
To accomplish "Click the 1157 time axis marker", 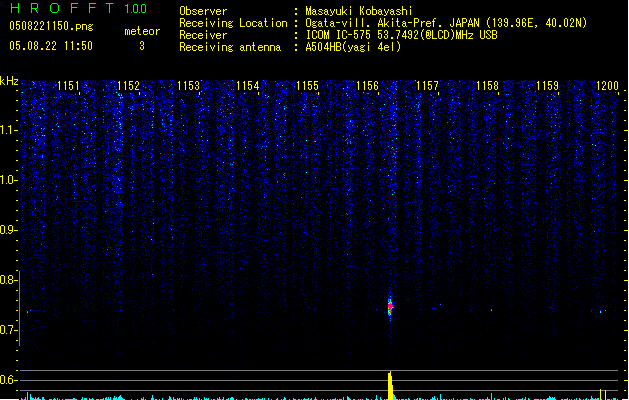I will [427, 86].
